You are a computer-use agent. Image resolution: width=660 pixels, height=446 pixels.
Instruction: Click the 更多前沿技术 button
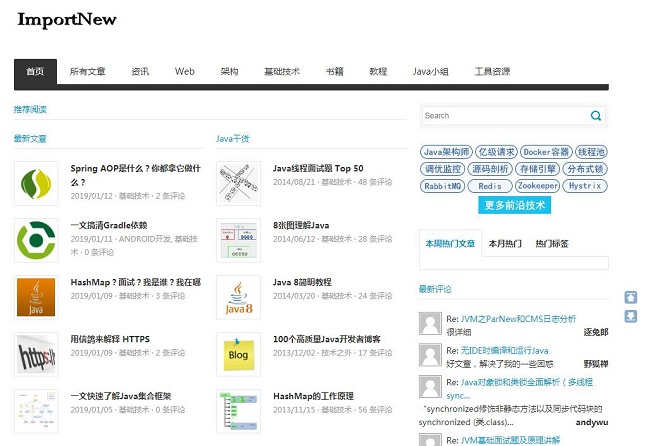(514, 205)
